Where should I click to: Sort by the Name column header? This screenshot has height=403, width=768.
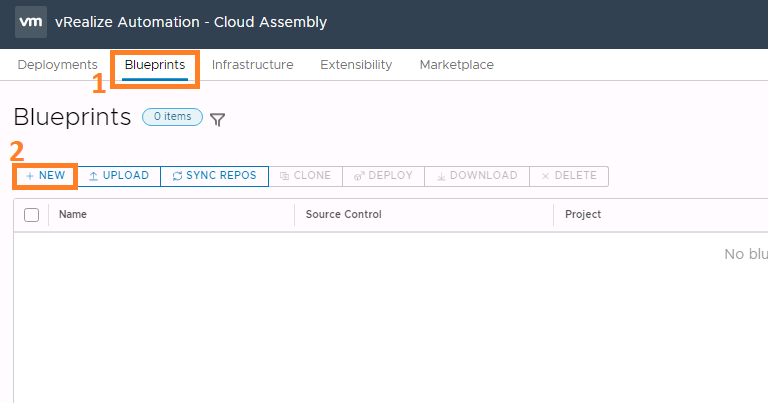[x=73, y=215]
